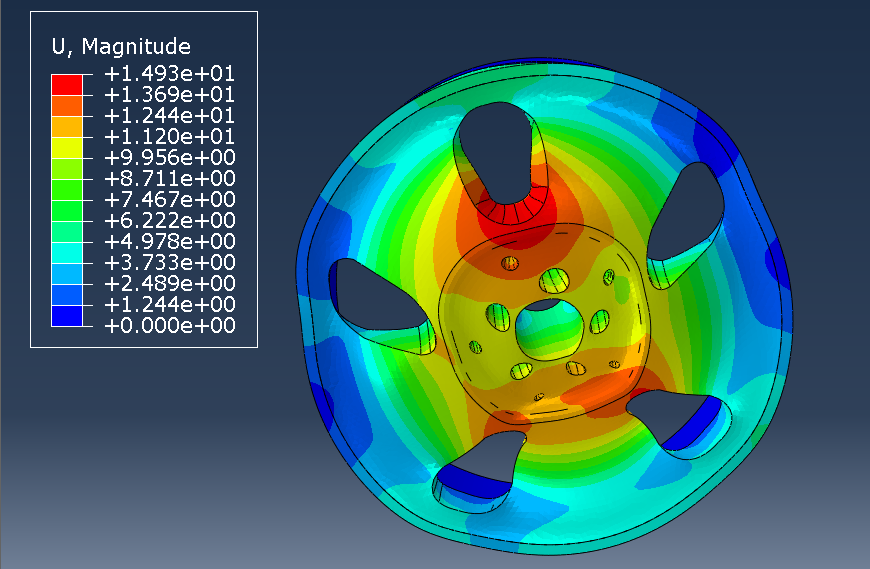The height and width of the screenshot is (569, 870).
Task: Click the 'U, Magnitude' legend title
Action: point(121,47)
